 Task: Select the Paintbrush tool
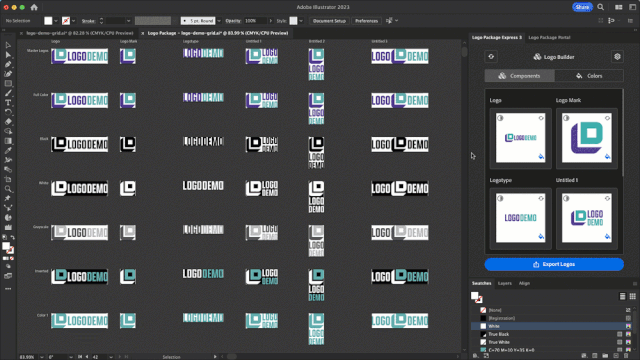pos(8,93)
